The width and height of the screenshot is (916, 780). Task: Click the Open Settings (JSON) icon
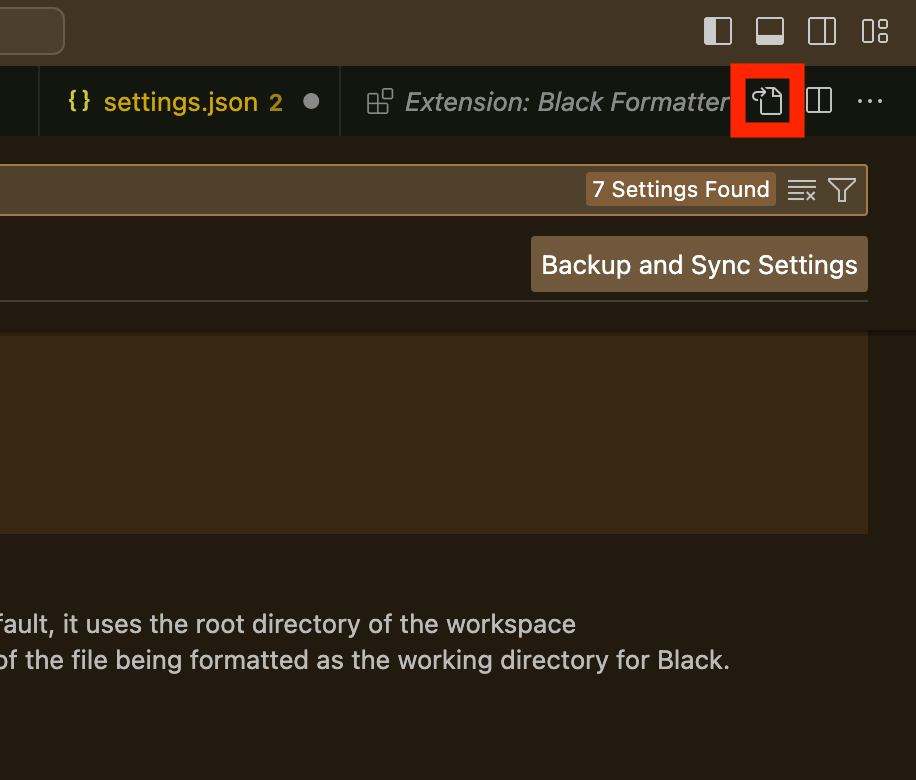coord(767,100)
